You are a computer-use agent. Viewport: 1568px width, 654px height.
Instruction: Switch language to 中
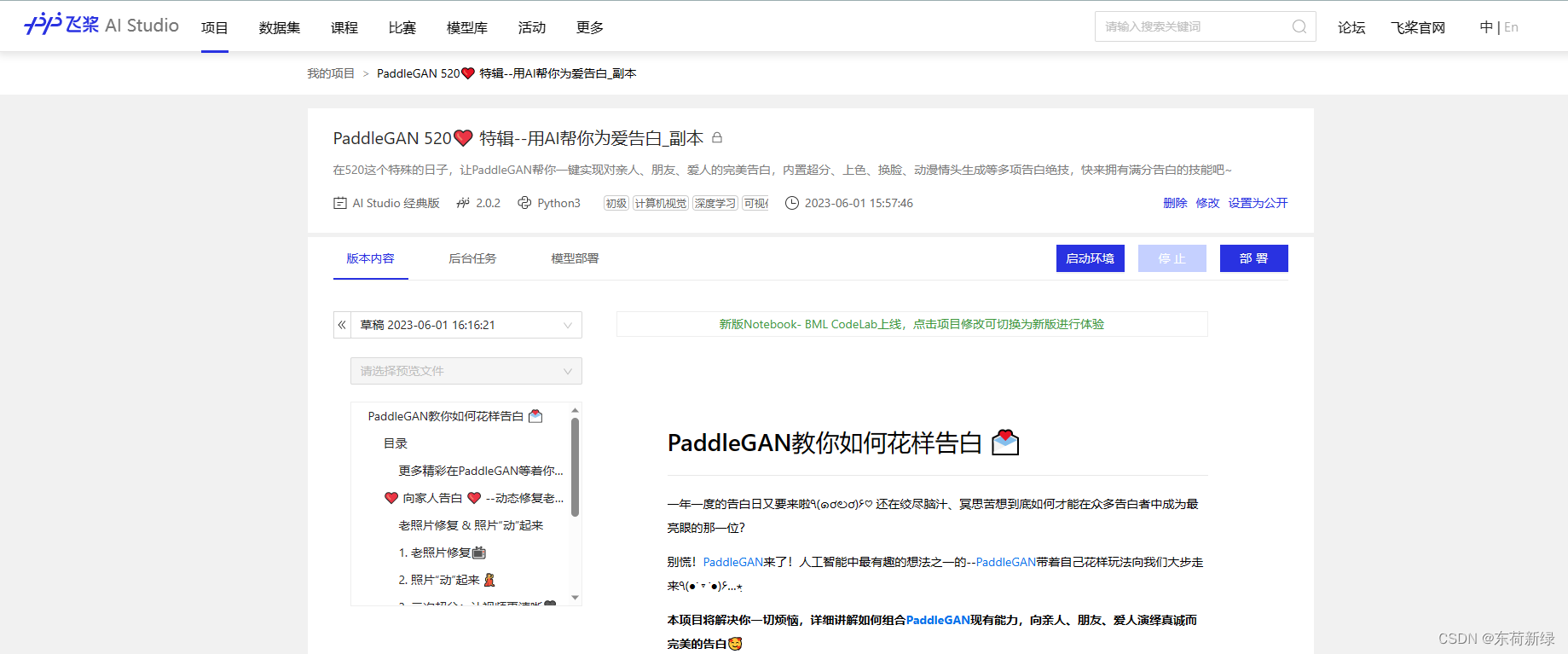[1486, 27]
